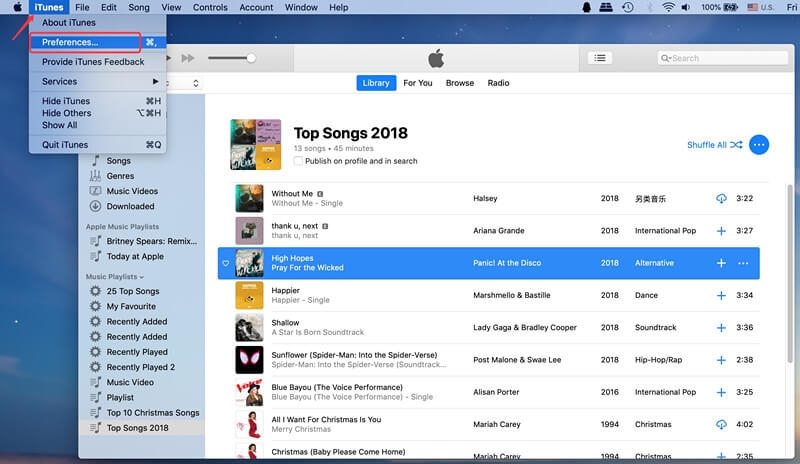Click the blue more options circle button
Image resolution: width=800 pixels, height=464 pixels.
tap(759, 145)
